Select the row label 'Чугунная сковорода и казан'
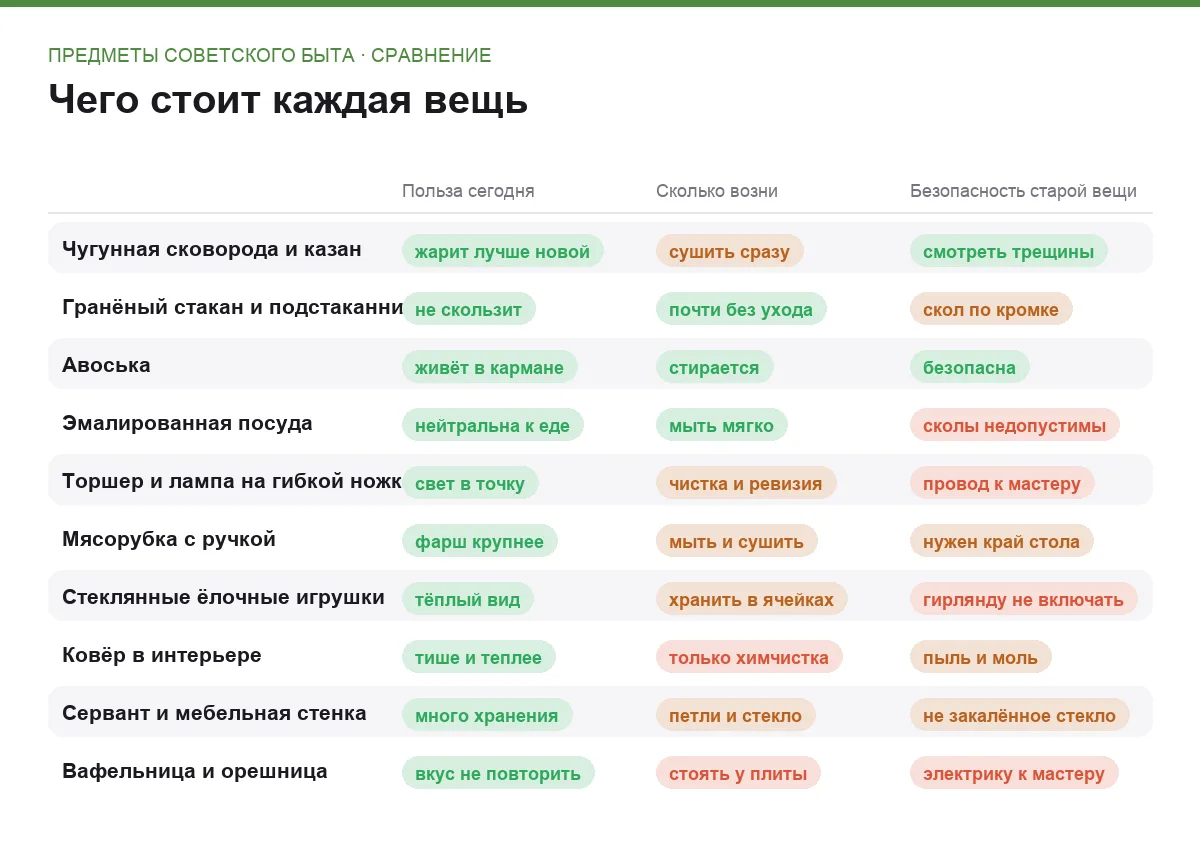 pyautogui.click(x=212, y=249)
